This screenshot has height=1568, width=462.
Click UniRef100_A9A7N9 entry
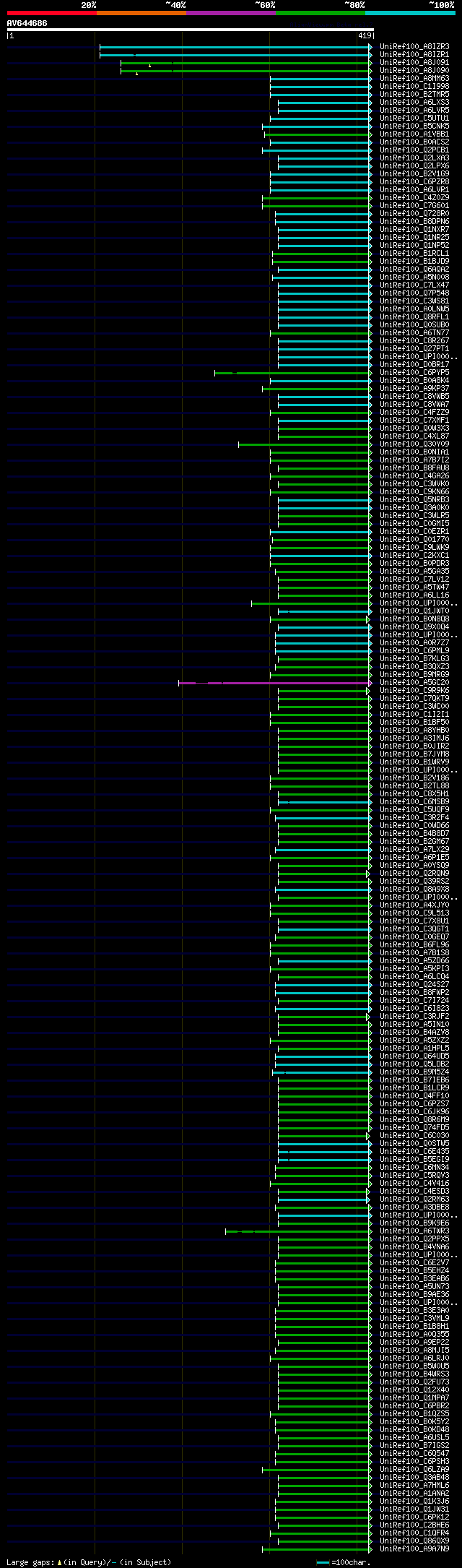[414, 1548]
